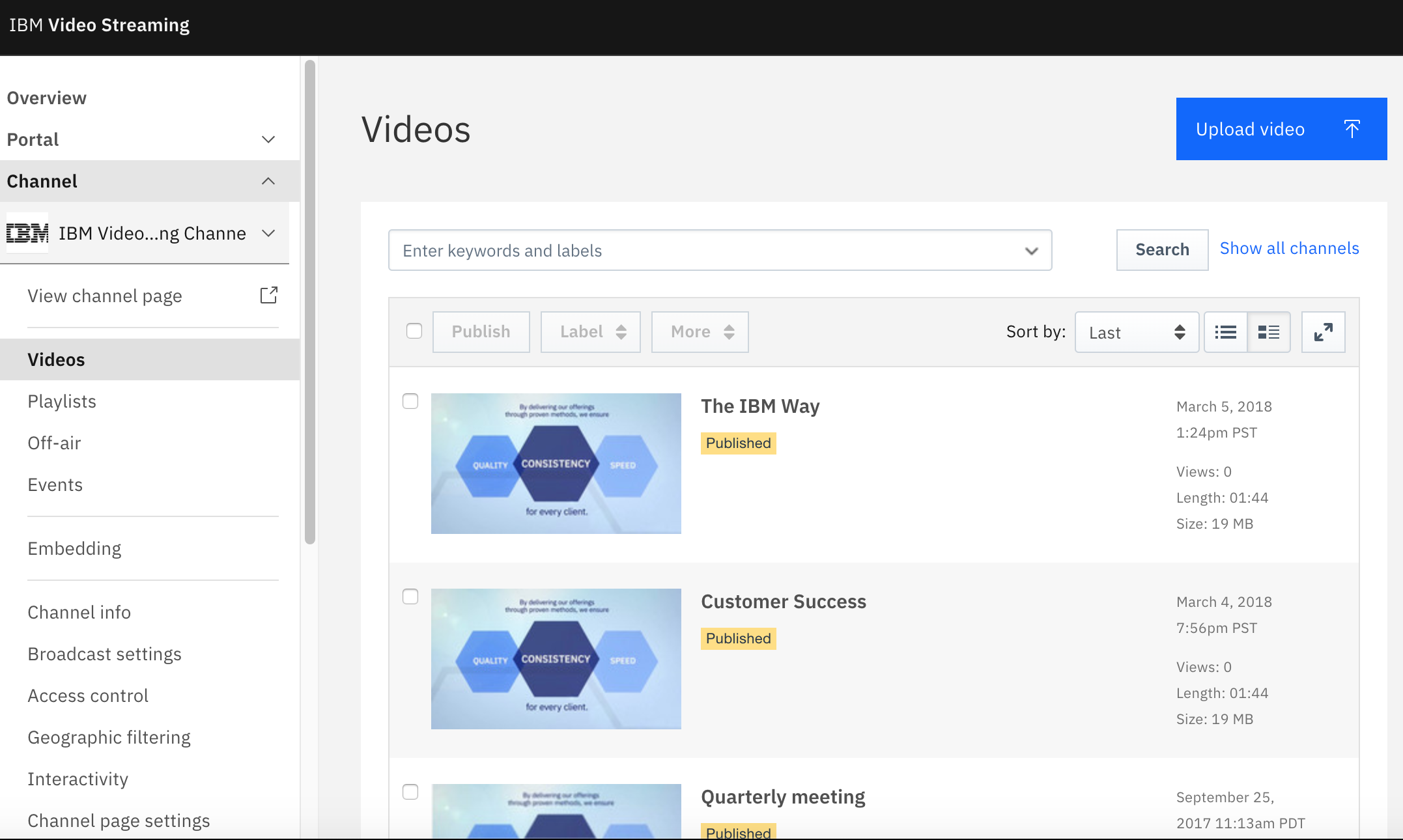Open Channel page settings
1403x840 pixels.
[119, 820]
